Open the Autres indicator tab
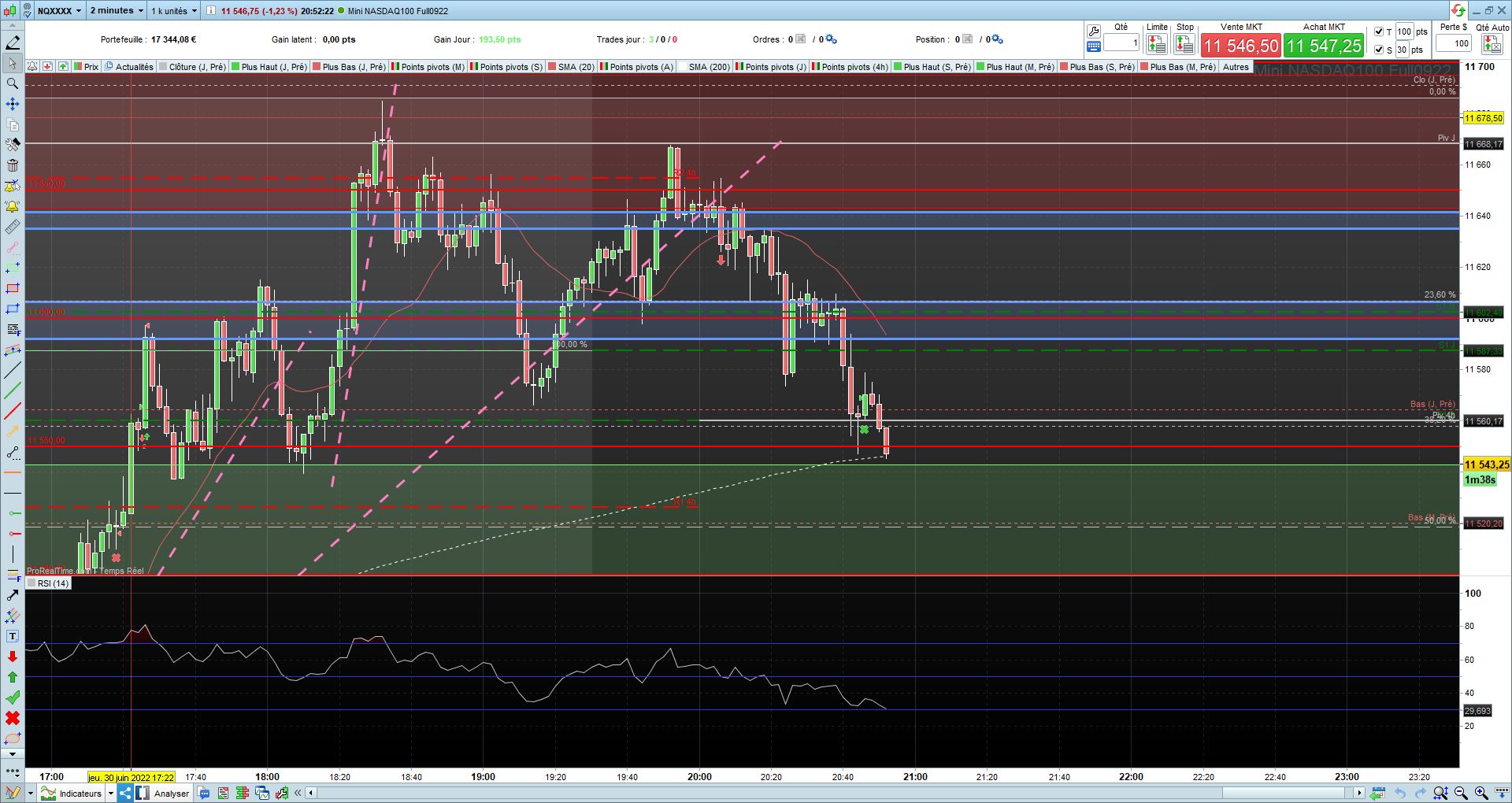1512x803 pixels. [1236, 67]
